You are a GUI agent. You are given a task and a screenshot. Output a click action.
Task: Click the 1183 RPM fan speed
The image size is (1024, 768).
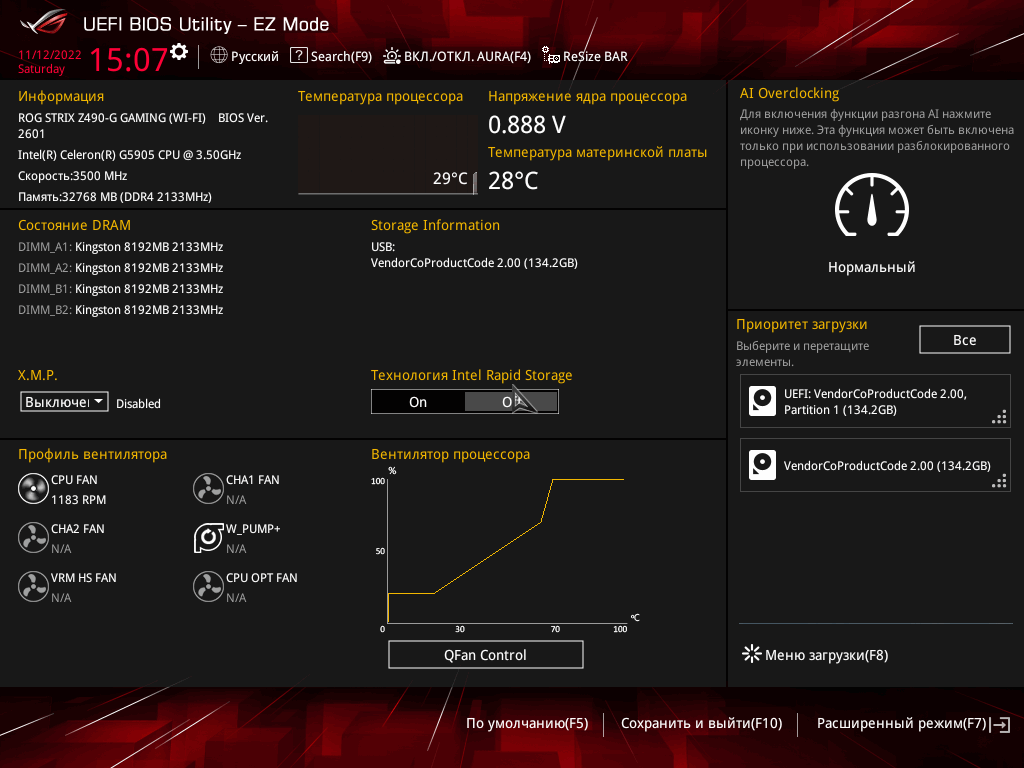coord(78,500)
